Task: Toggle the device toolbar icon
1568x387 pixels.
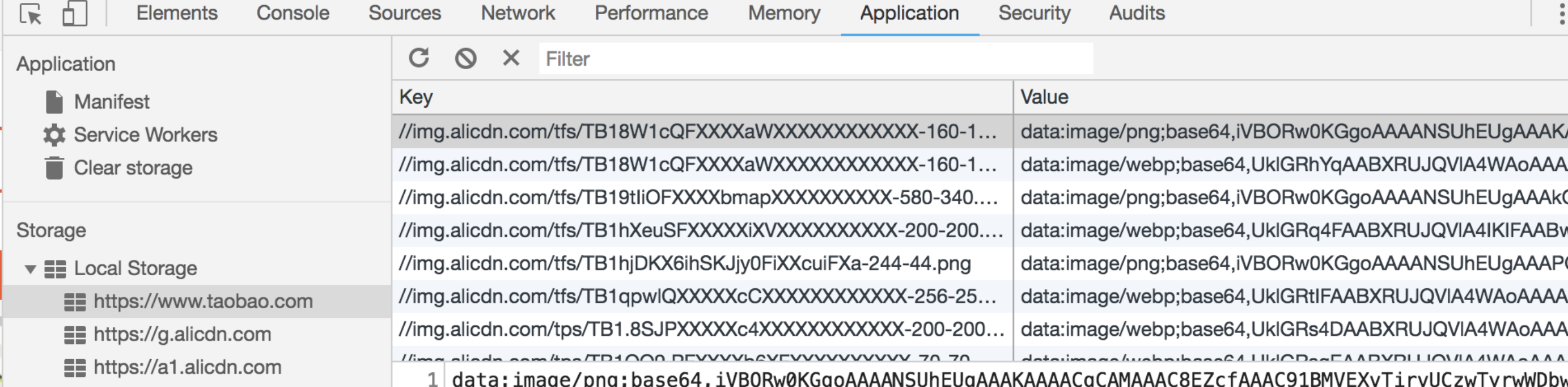Action: pyautogui.click(x=74, y=14)
